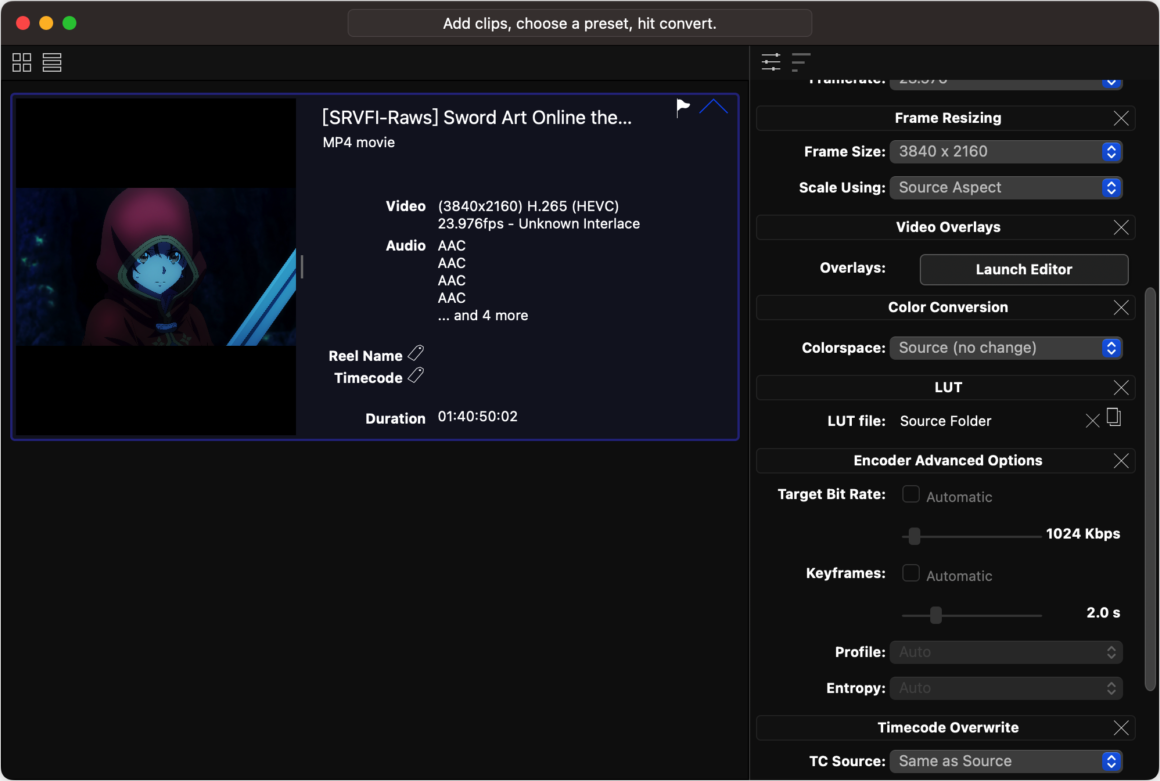Click the status message in title bar

coord(580,24)
